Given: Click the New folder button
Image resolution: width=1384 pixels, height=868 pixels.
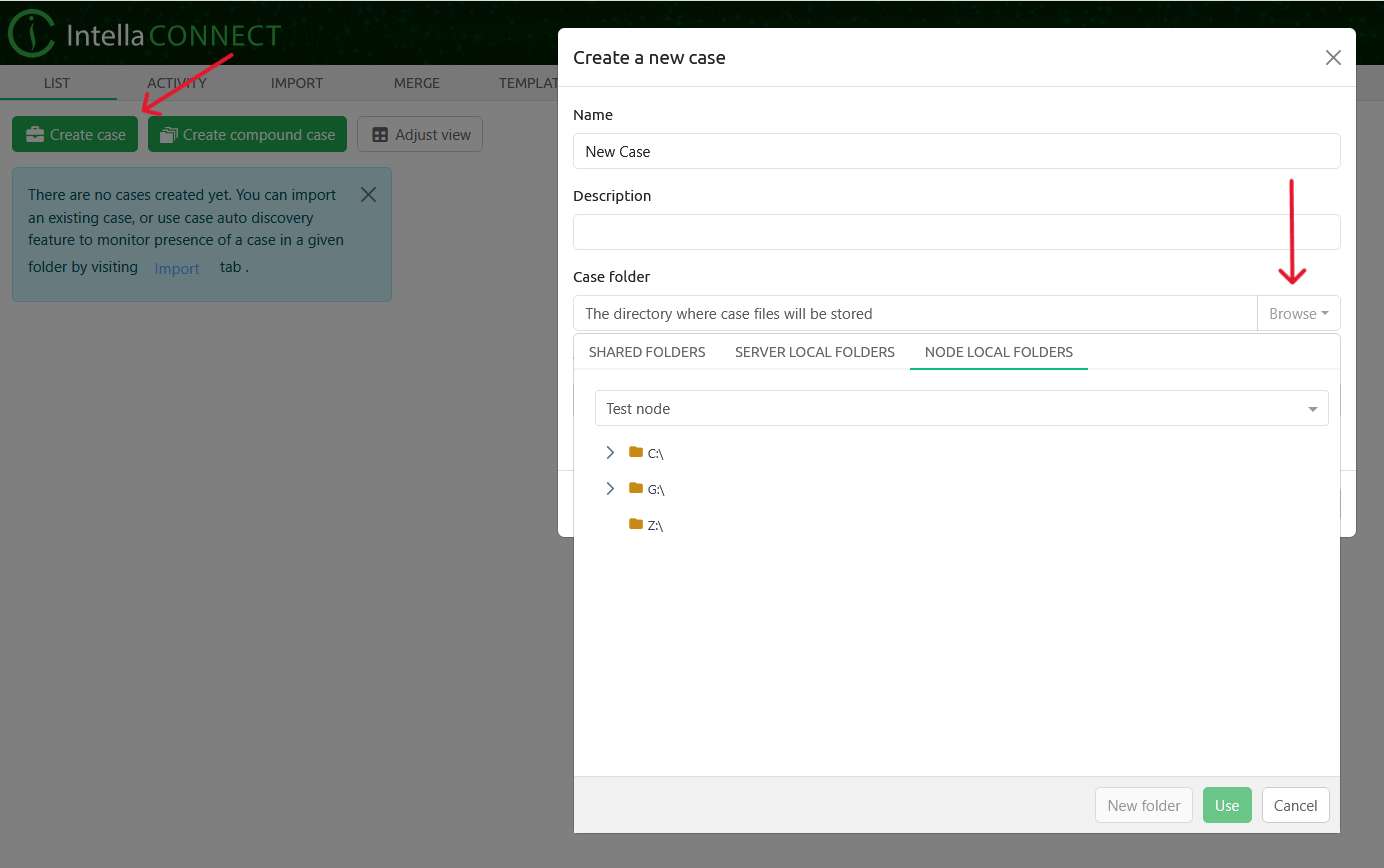Looking at the screenshot, I should tap(1143, 805).
